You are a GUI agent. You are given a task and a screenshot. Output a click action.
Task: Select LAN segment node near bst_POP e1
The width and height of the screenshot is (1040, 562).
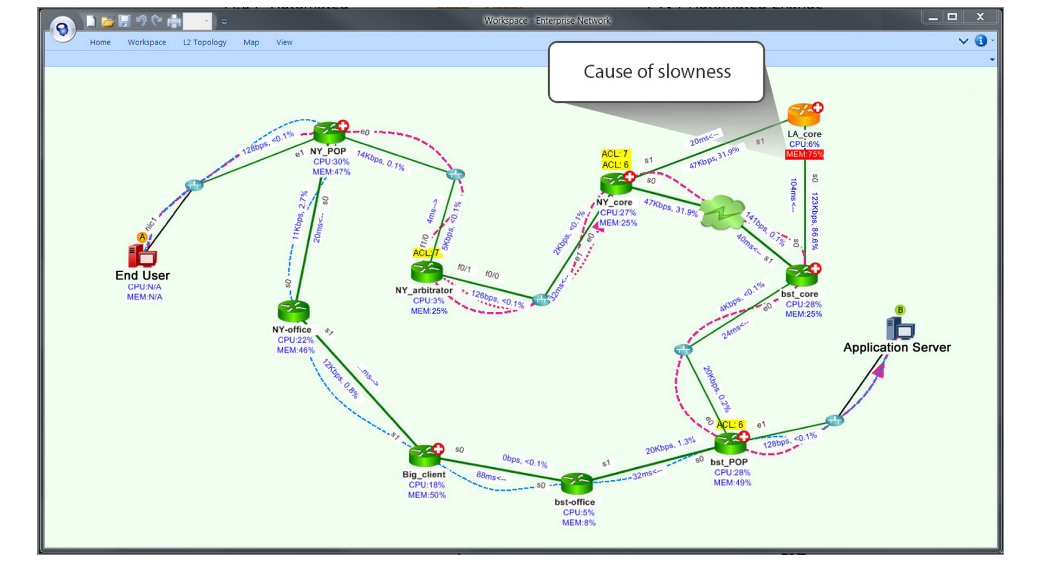point(834,420)
